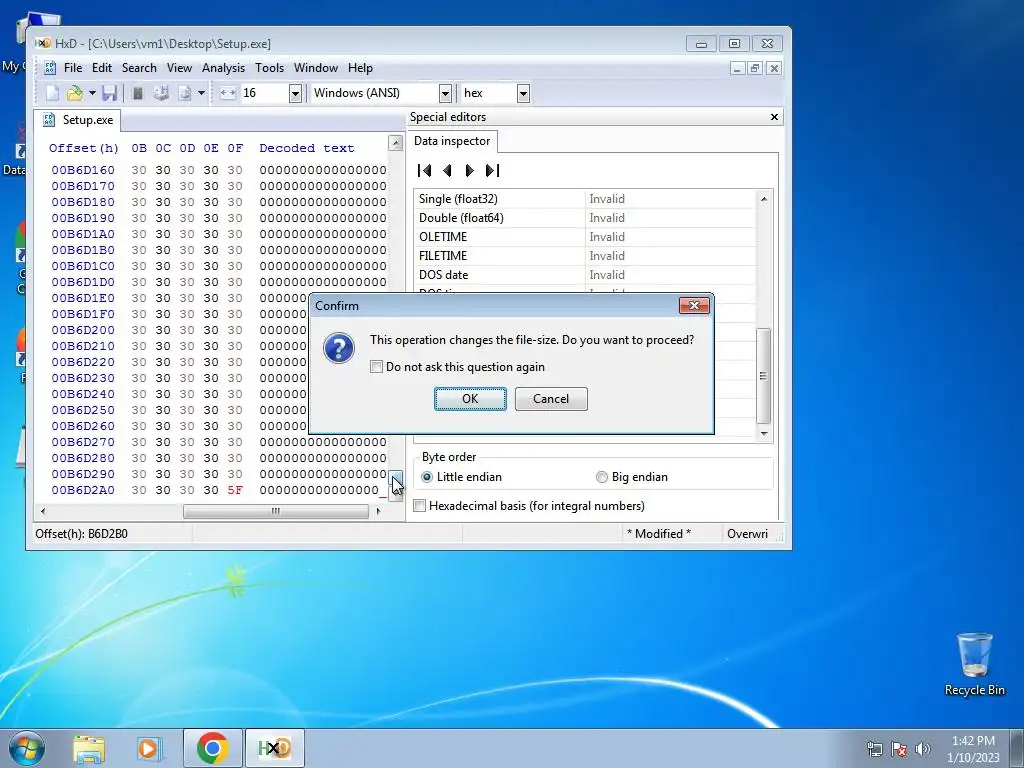Viewport: 1024px width, 768px height.
Task: Click the network tray icon
Action: pos(874,748)
